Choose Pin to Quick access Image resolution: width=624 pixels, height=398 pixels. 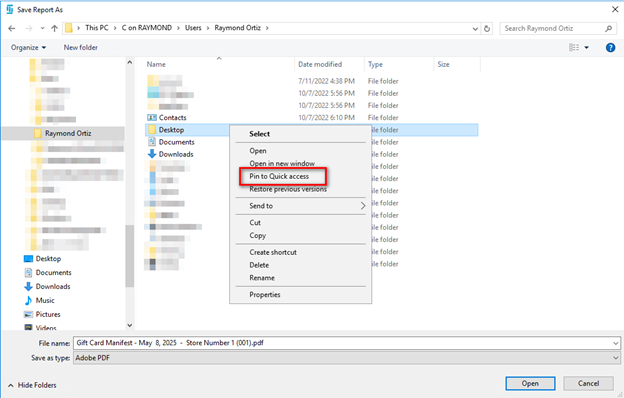click(279, 176)
